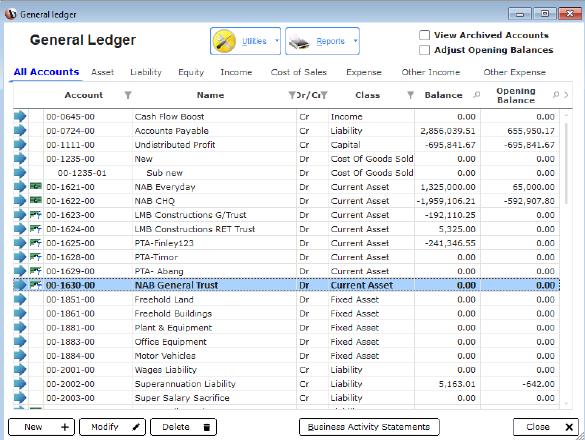
Task: Select account number 00-1883-00
Action: pyautogui.click(x=71, y=342)
